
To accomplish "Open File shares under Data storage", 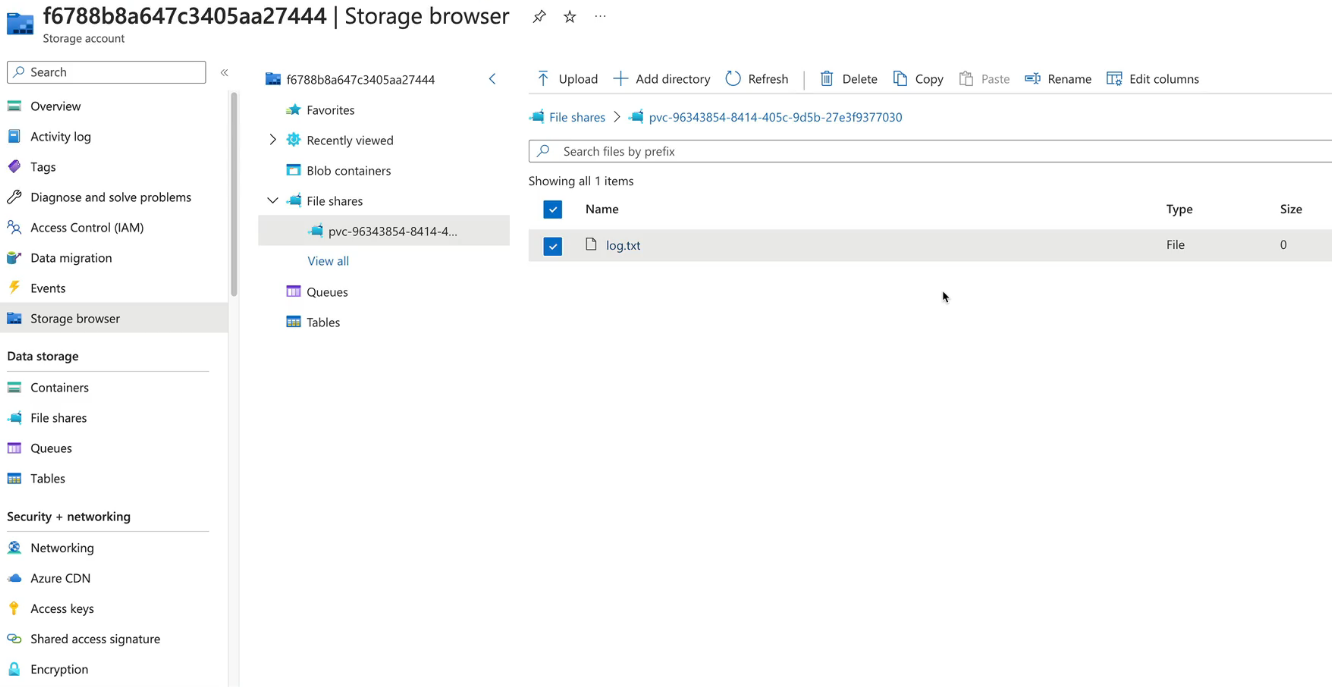I will pyautogui.click(x=58, y=418).
